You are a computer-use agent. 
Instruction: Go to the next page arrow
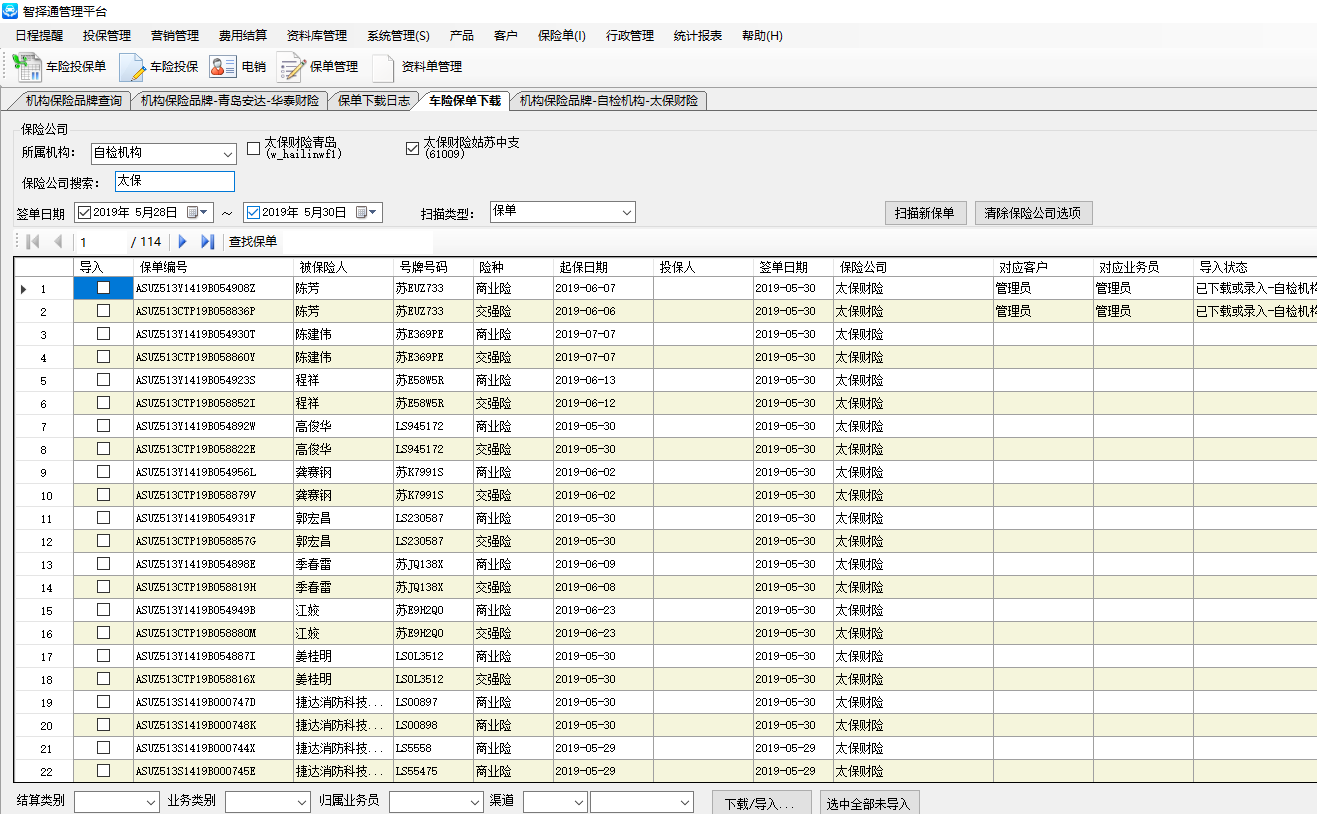(183, 241)
